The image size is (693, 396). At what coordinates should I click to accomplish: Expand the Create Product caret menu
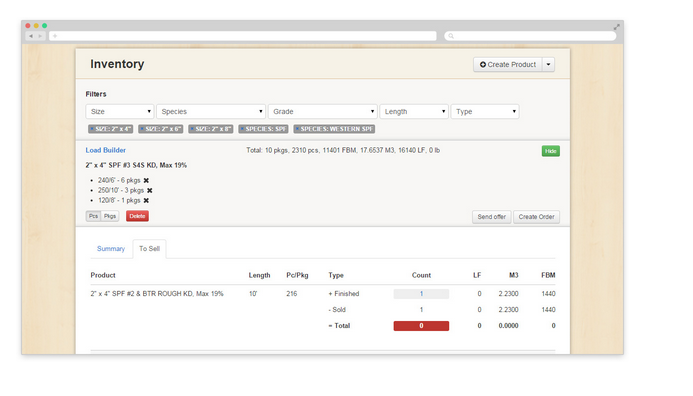548,65
